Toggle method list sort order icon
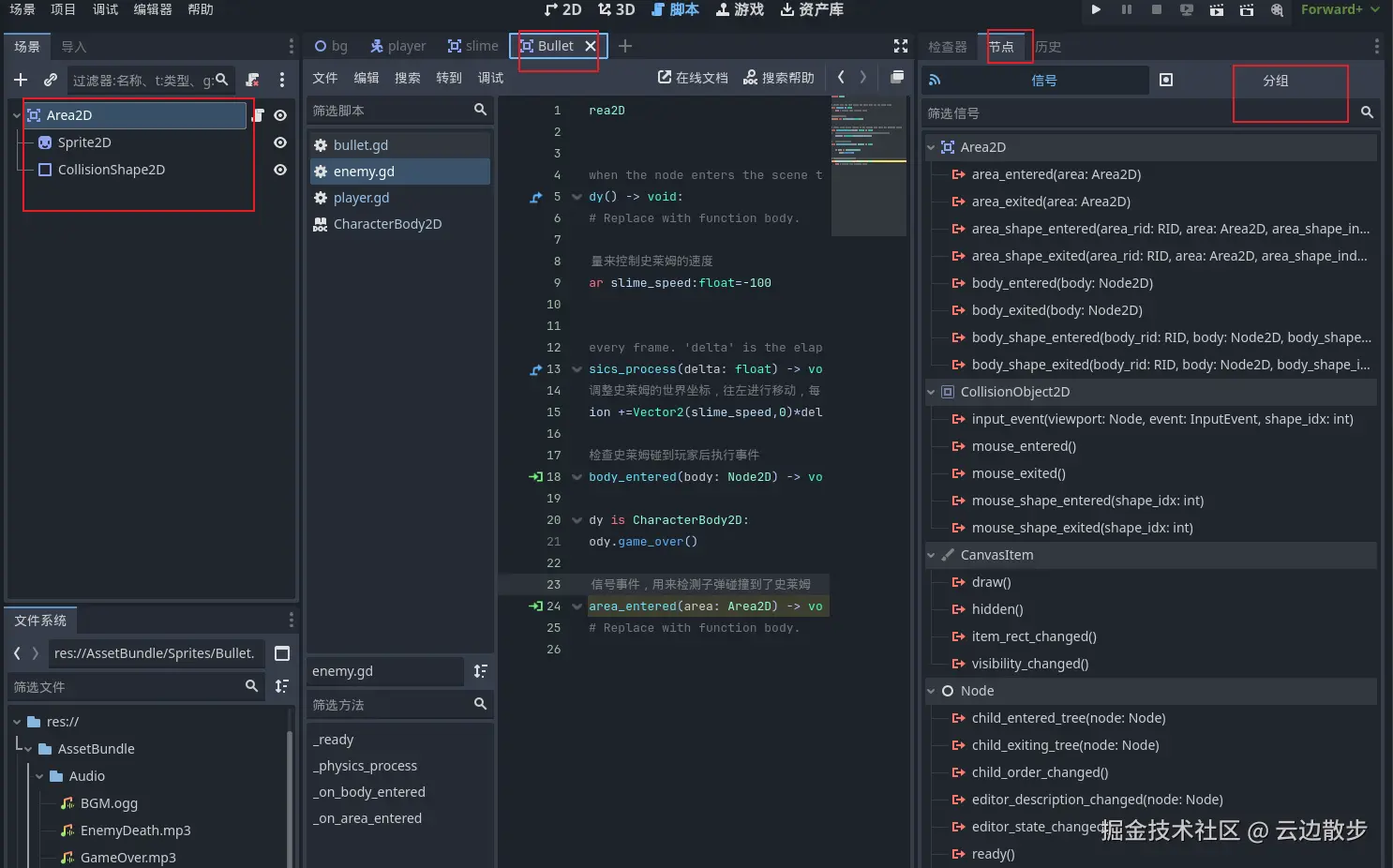This screenshot has width=1393, height=868. tap(481, 671)
